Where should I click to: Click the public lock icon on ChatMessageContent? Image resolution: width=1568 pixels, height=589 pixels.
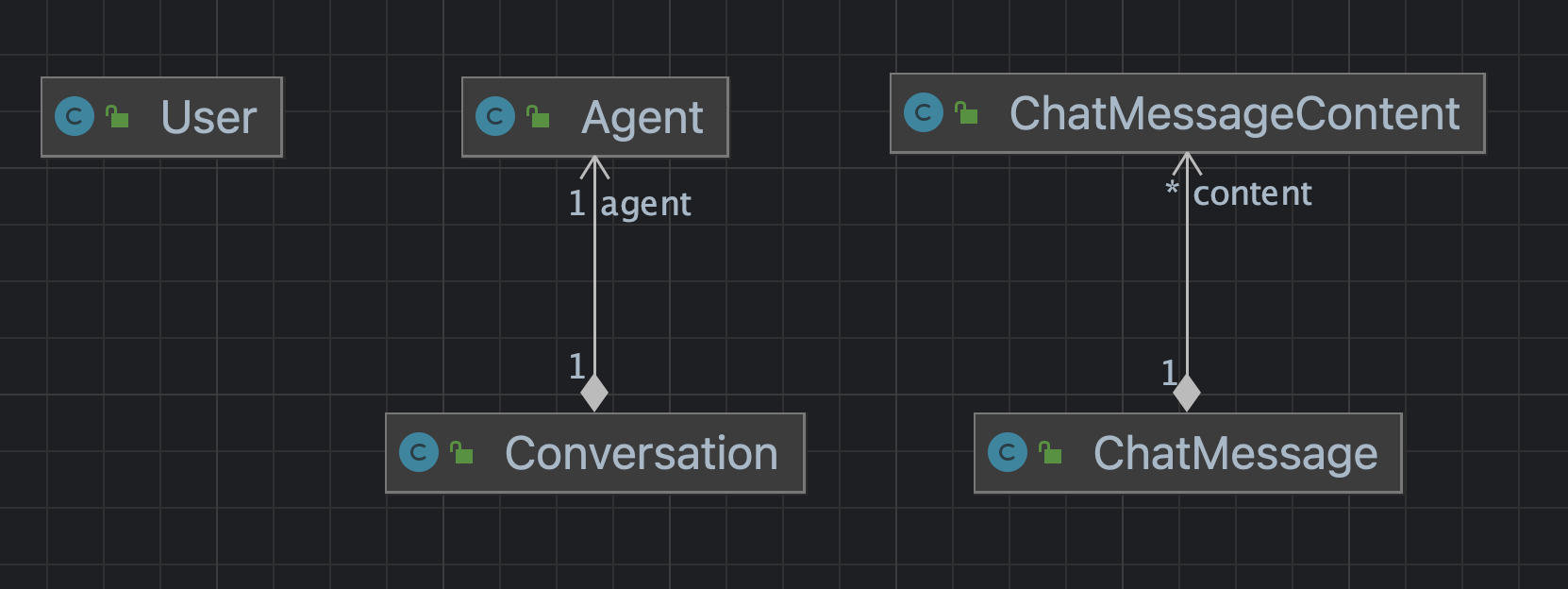966,113
